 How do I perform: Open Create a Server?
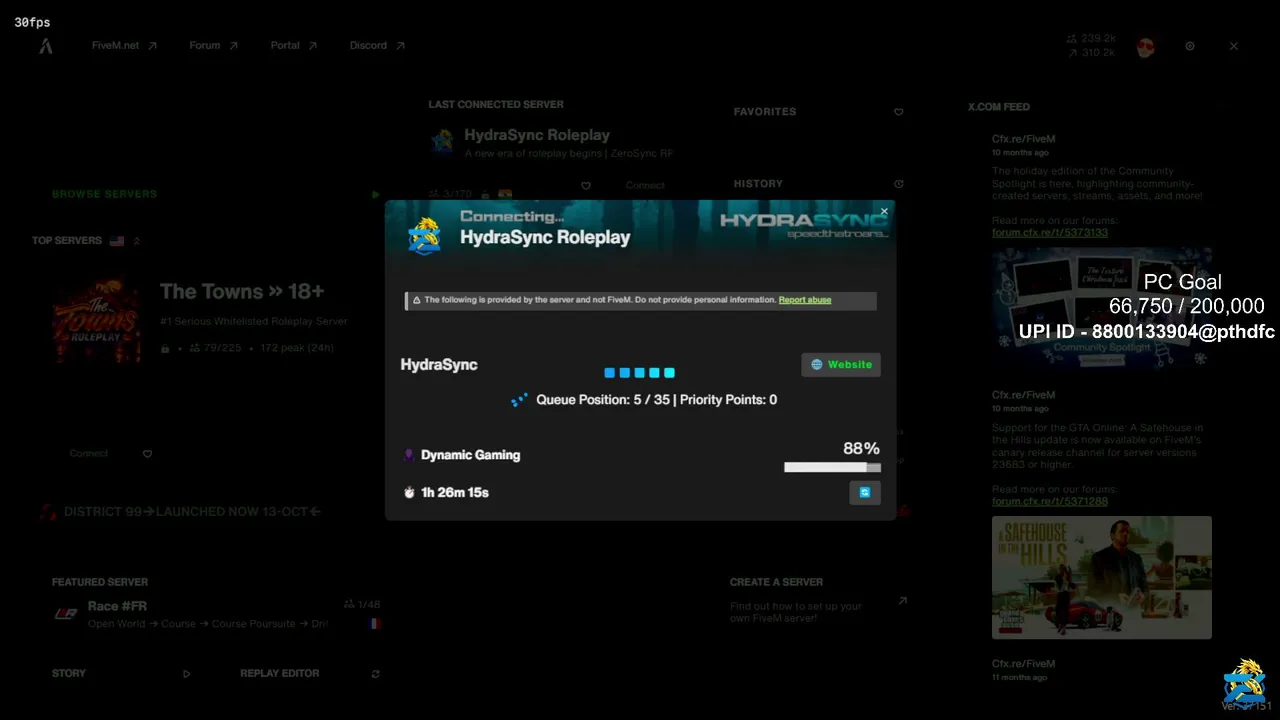777,582
